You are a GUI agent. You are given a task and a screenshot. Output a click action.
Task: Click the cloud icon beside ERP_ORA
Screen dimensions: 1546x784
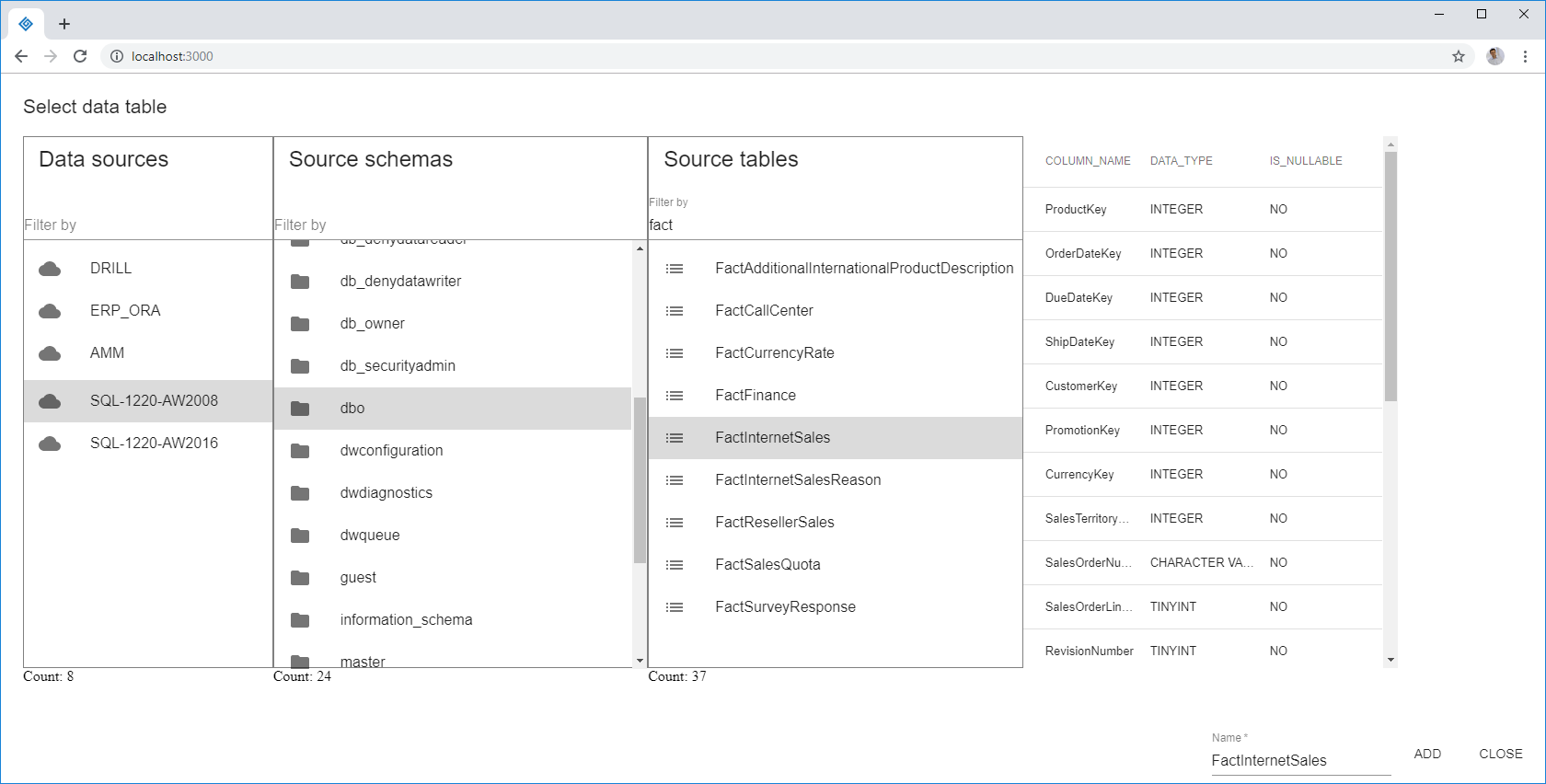[x=50, y=311]
